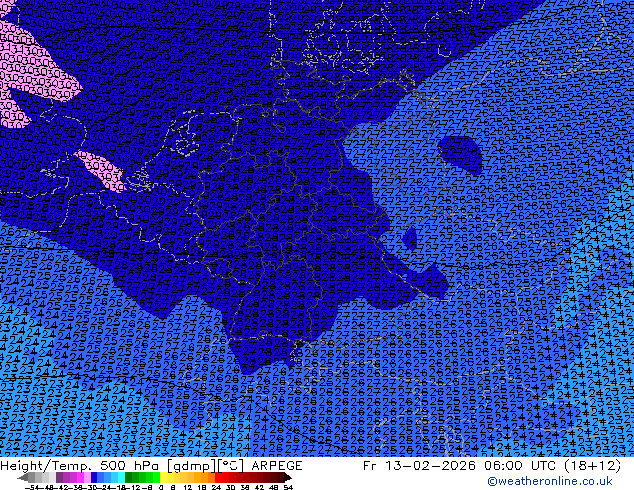
Task: Click the left grey arrow of colour scale
Action: pyautogui.click(x=23, y=477)
